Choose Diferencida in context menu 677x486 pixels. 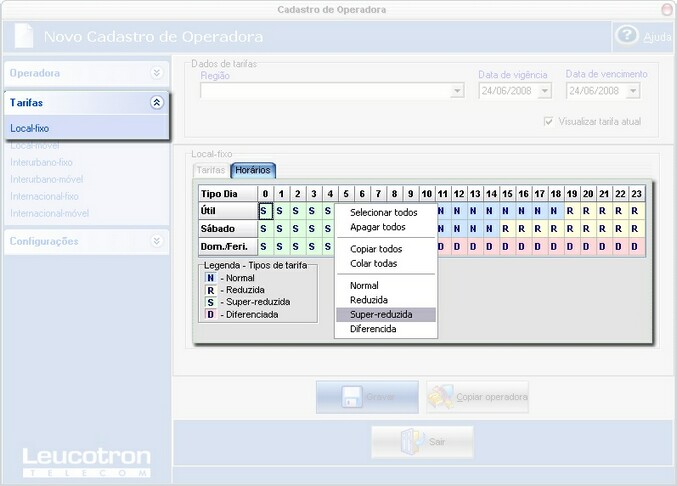(x=373, y=329)
